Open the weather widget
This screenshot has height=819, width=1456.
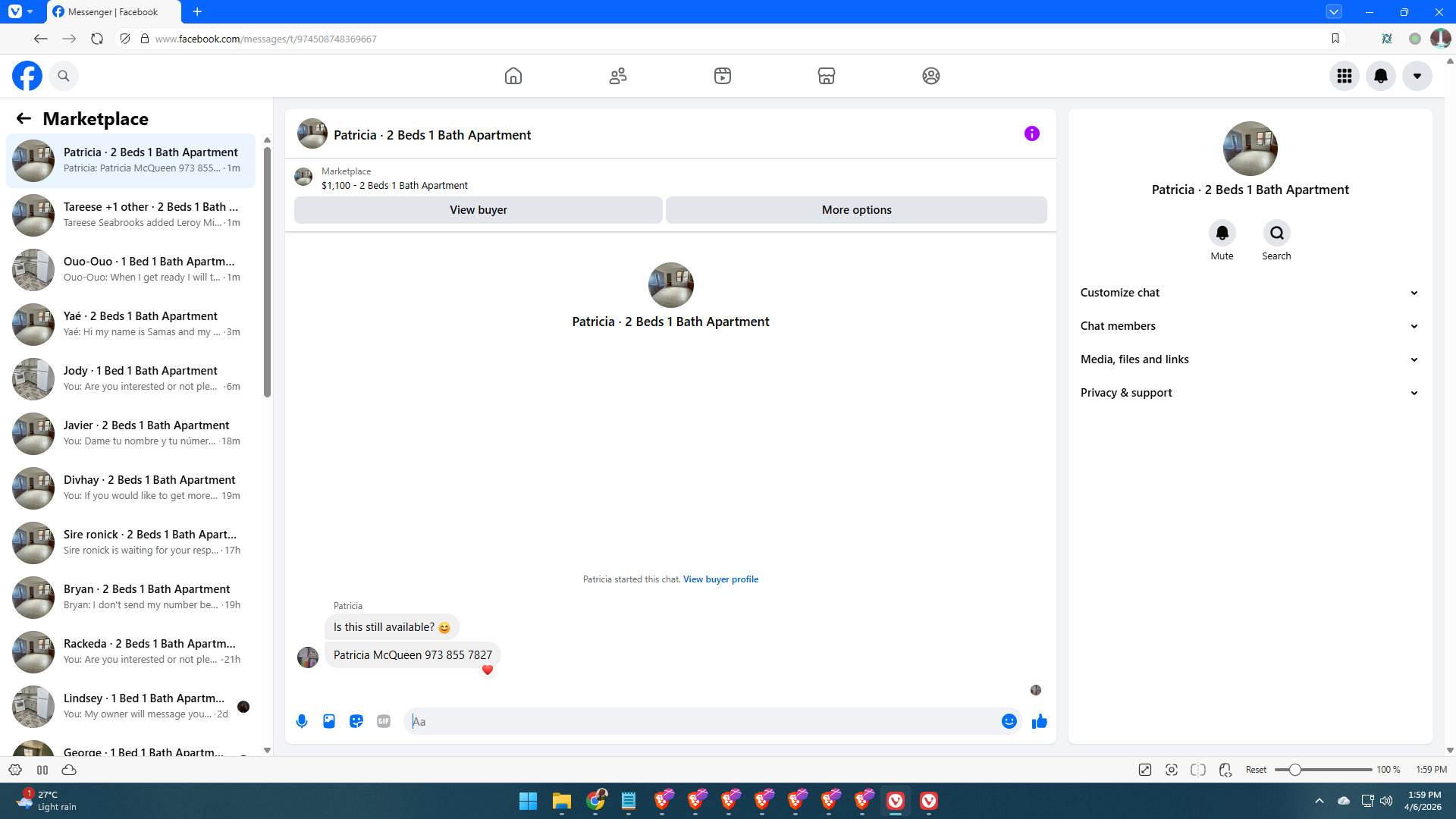[x=47, y=801]
